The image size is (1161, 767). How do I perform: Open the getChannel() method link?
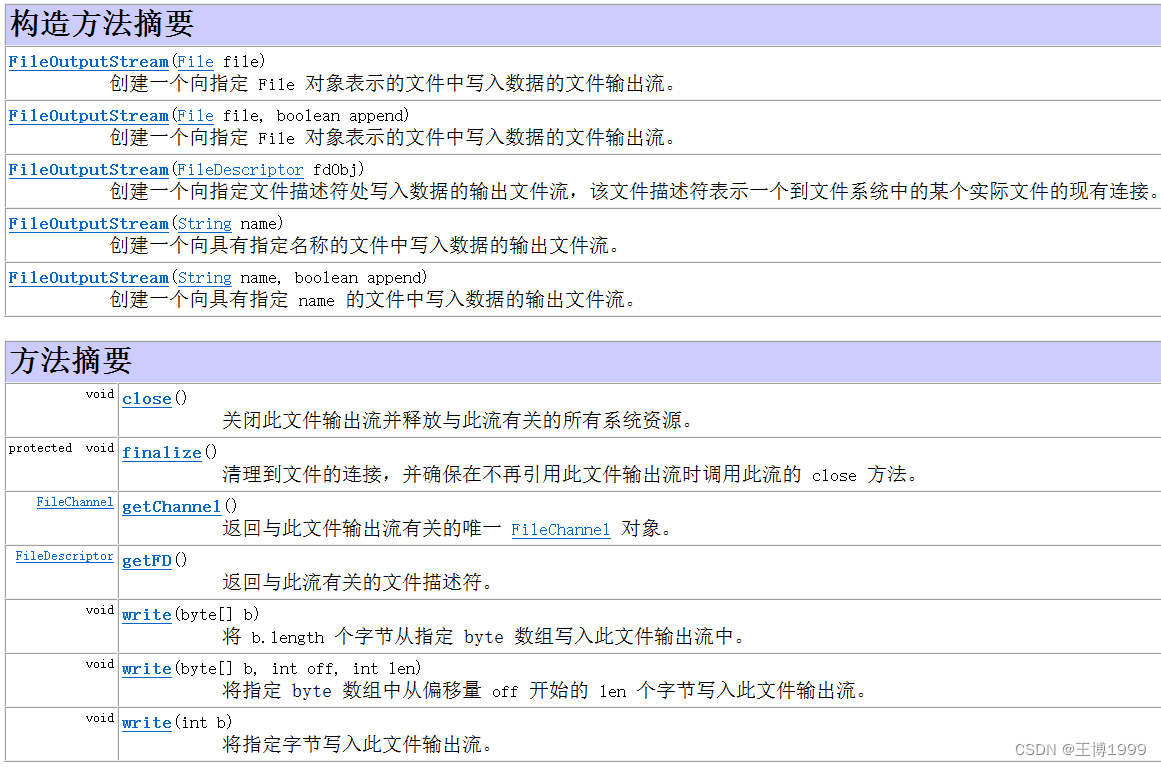tap(172, 507)
